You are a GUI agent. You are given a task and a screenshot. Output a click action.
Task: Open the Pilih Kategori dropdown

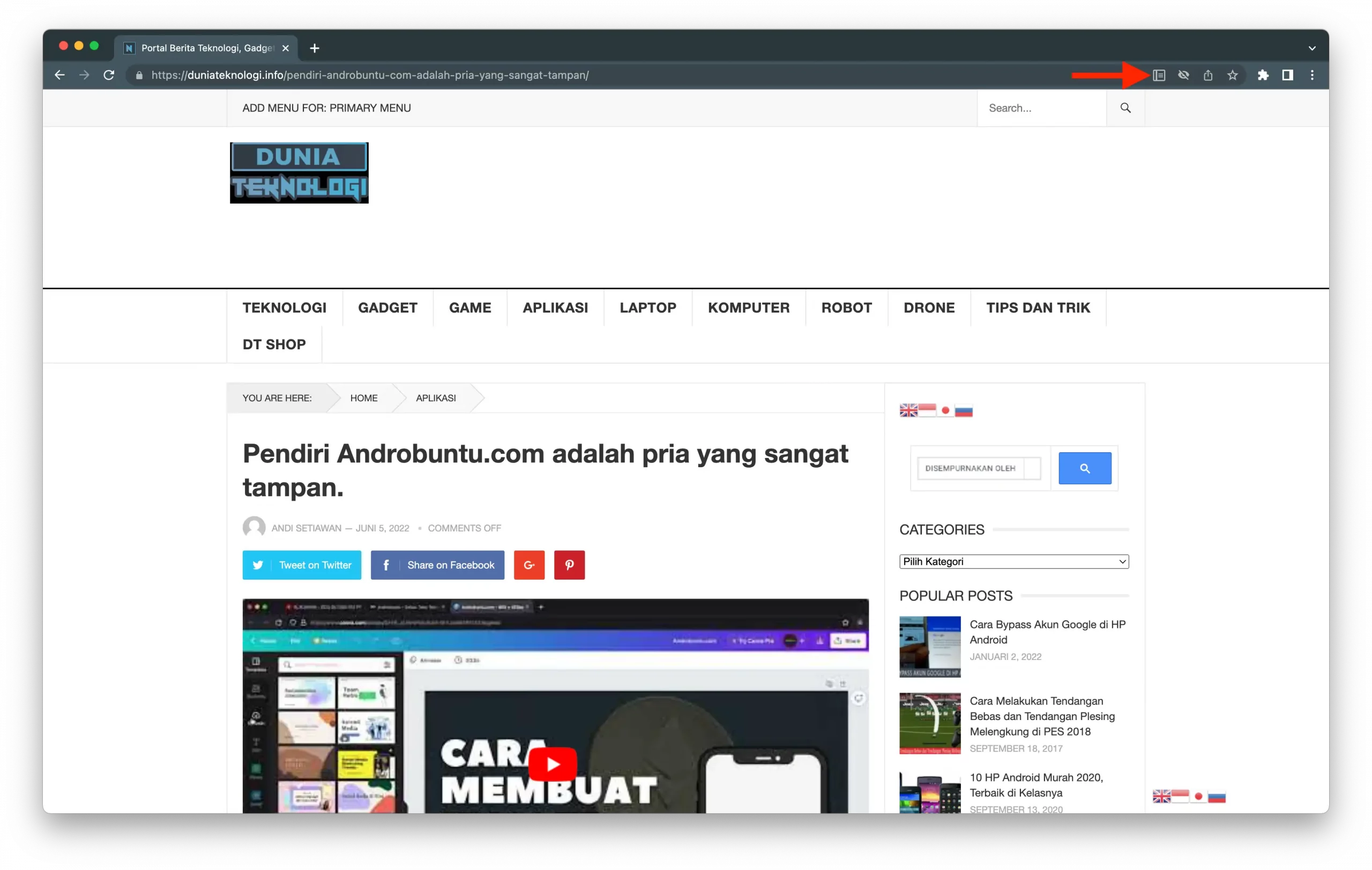[1013, 561]
